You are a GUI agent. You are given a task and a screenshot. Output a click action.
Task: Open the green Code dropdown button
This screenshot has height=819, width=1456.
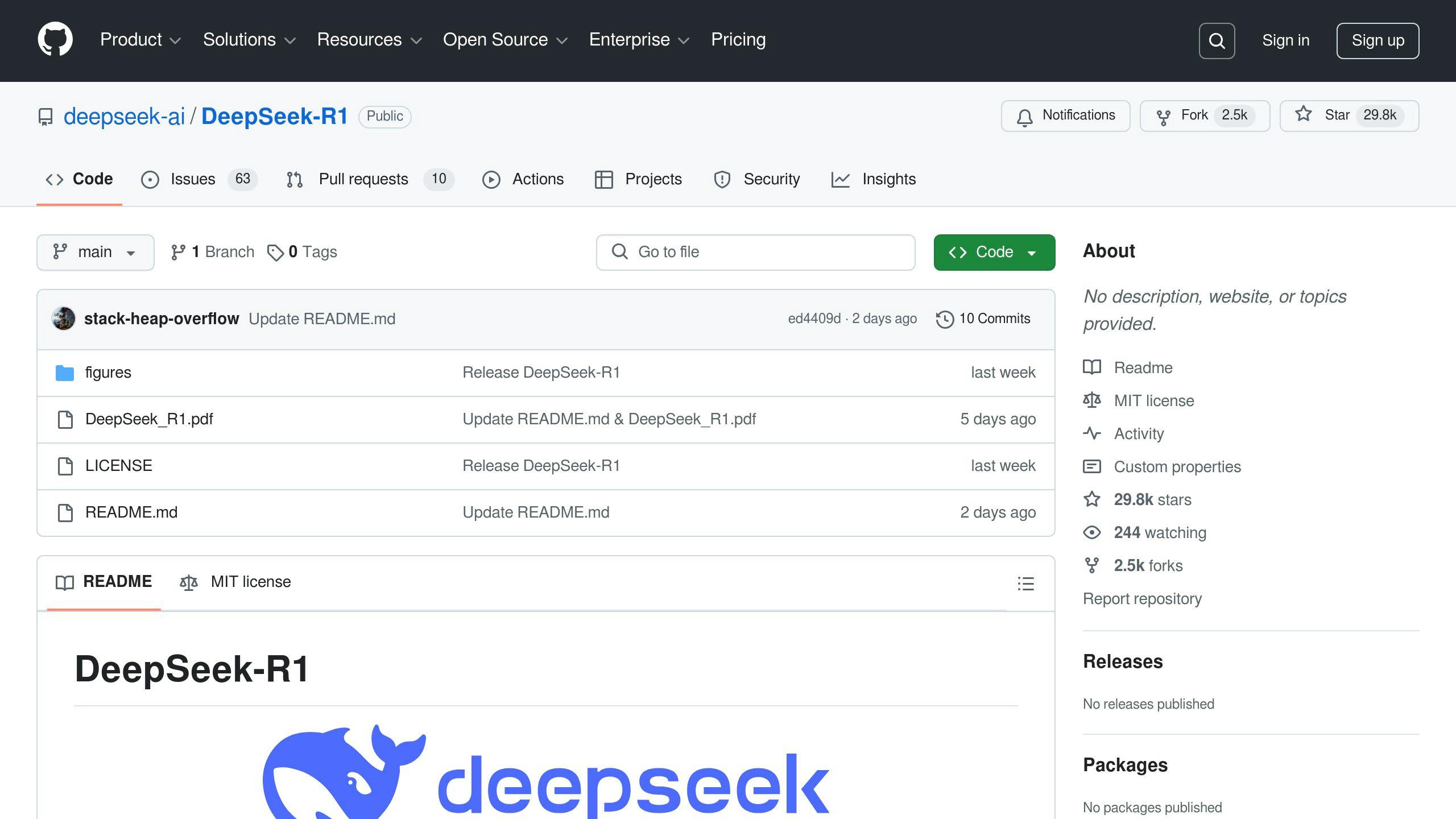(994, 252)
